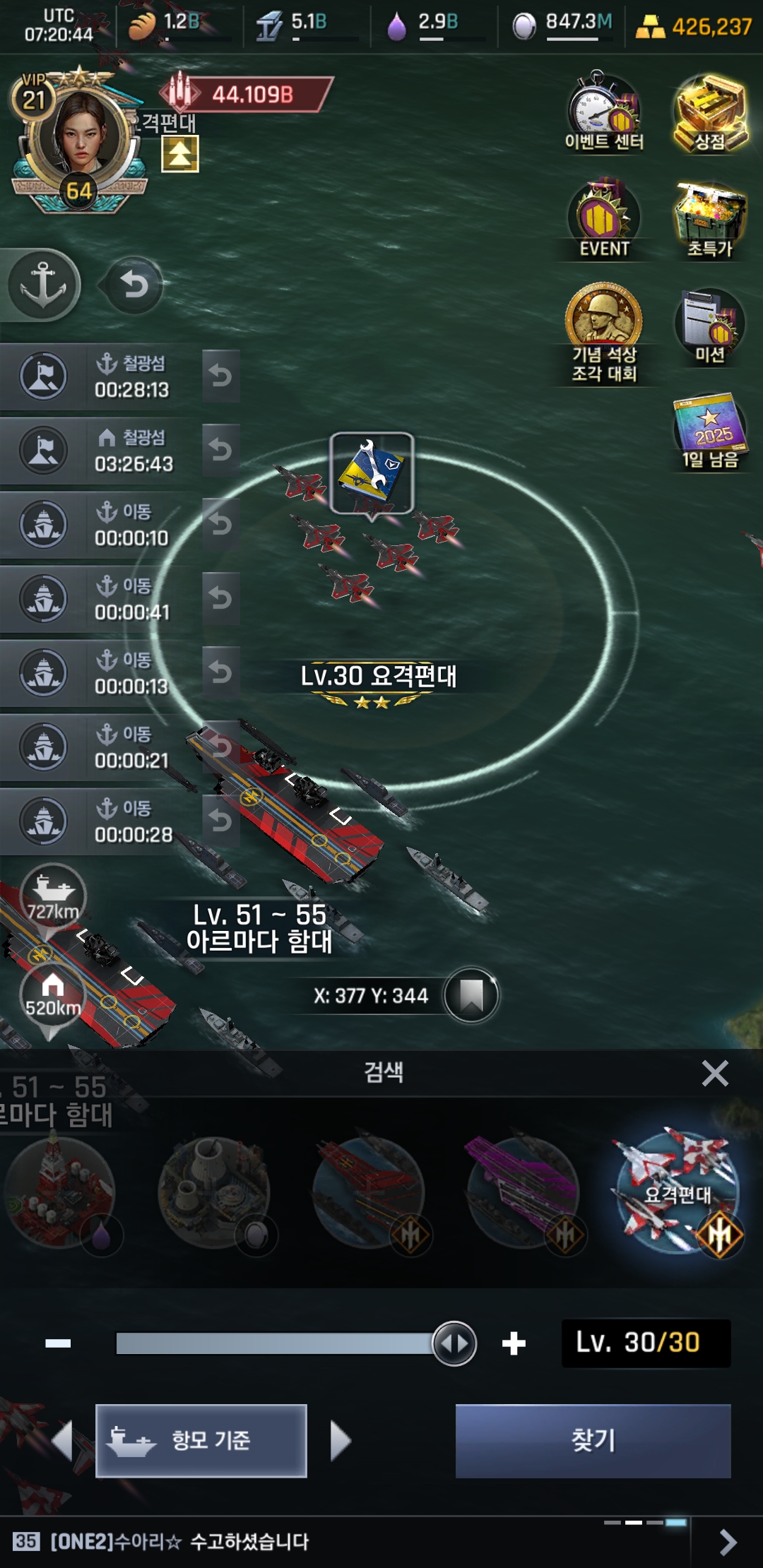Switch to previous search criterion with left arrow
The width and height of the screenshot is (763, 1568).
pyautogui.click(x=62, y=1441)
